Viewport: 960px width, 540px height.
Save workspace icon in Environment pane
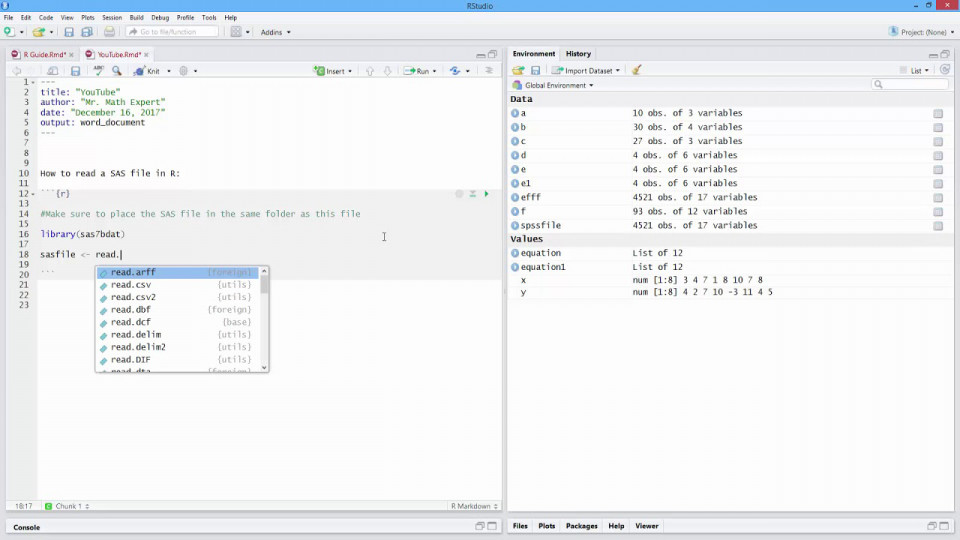click(536, 70)
